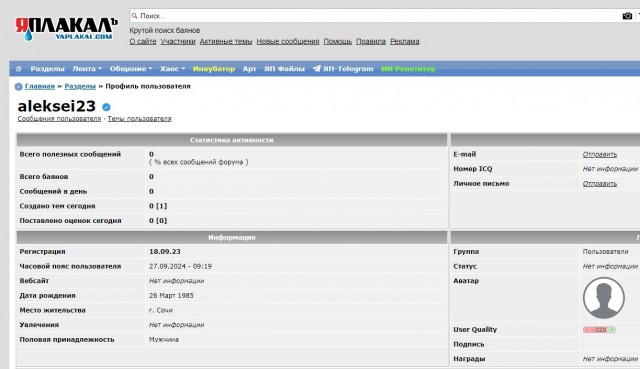
Task: Open ЯП-Telegram menu item
Action: pyautogui.click(x=348, y=69)
